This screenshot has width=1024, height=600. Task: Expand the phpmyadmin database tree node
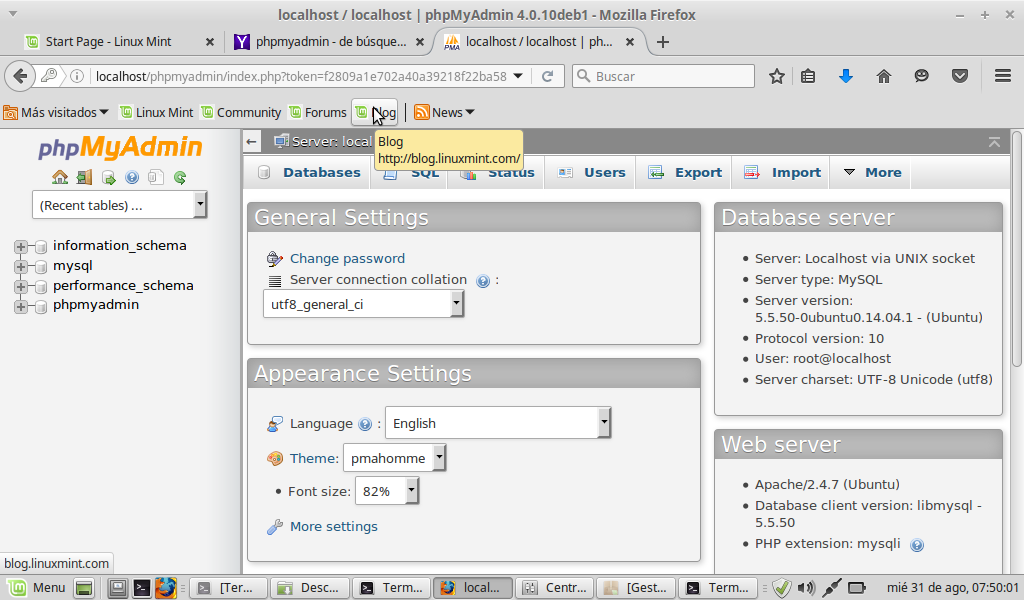click(x=21, y=306)
